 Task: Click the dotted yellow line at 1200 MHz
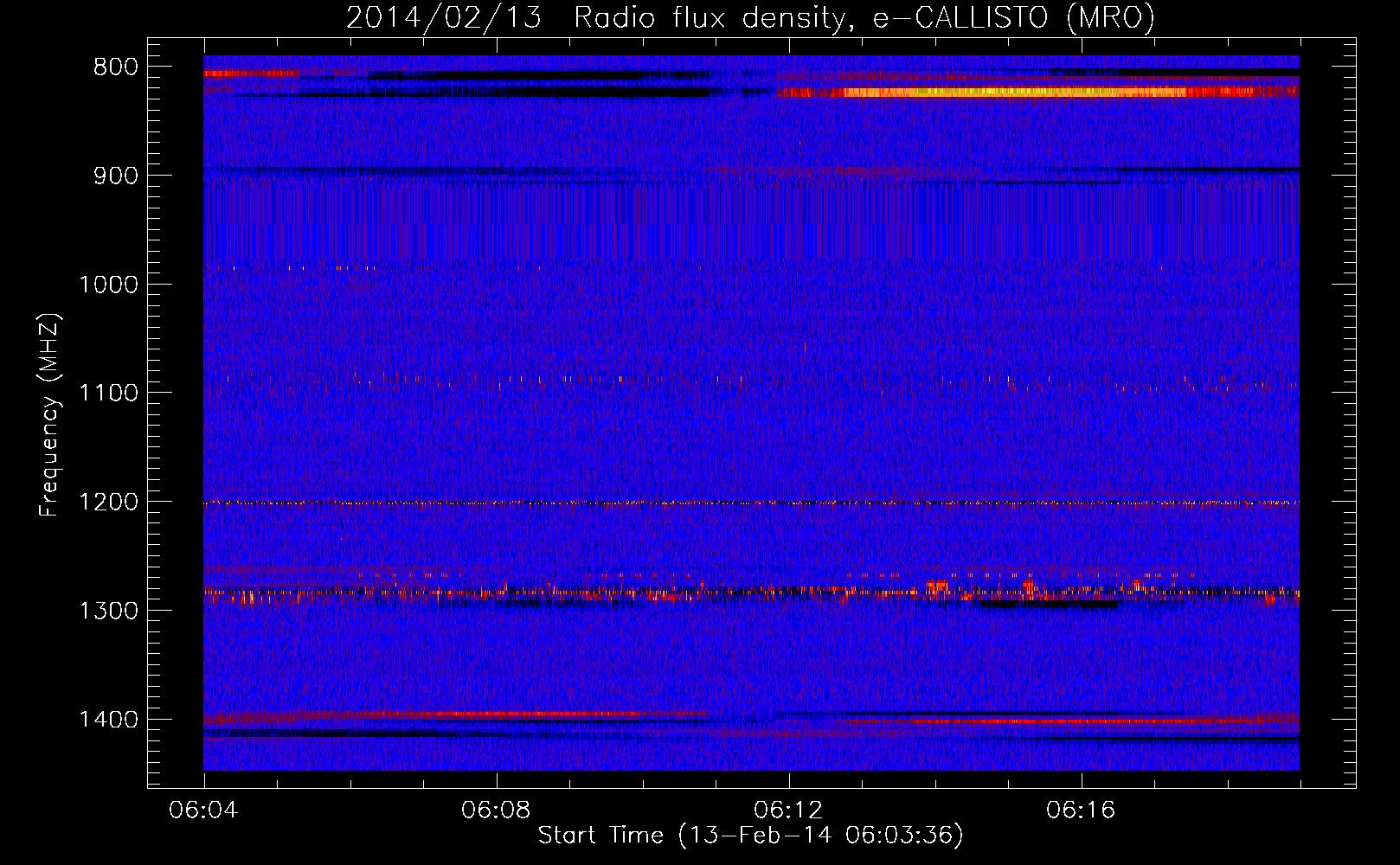click(x=751, y=503)
